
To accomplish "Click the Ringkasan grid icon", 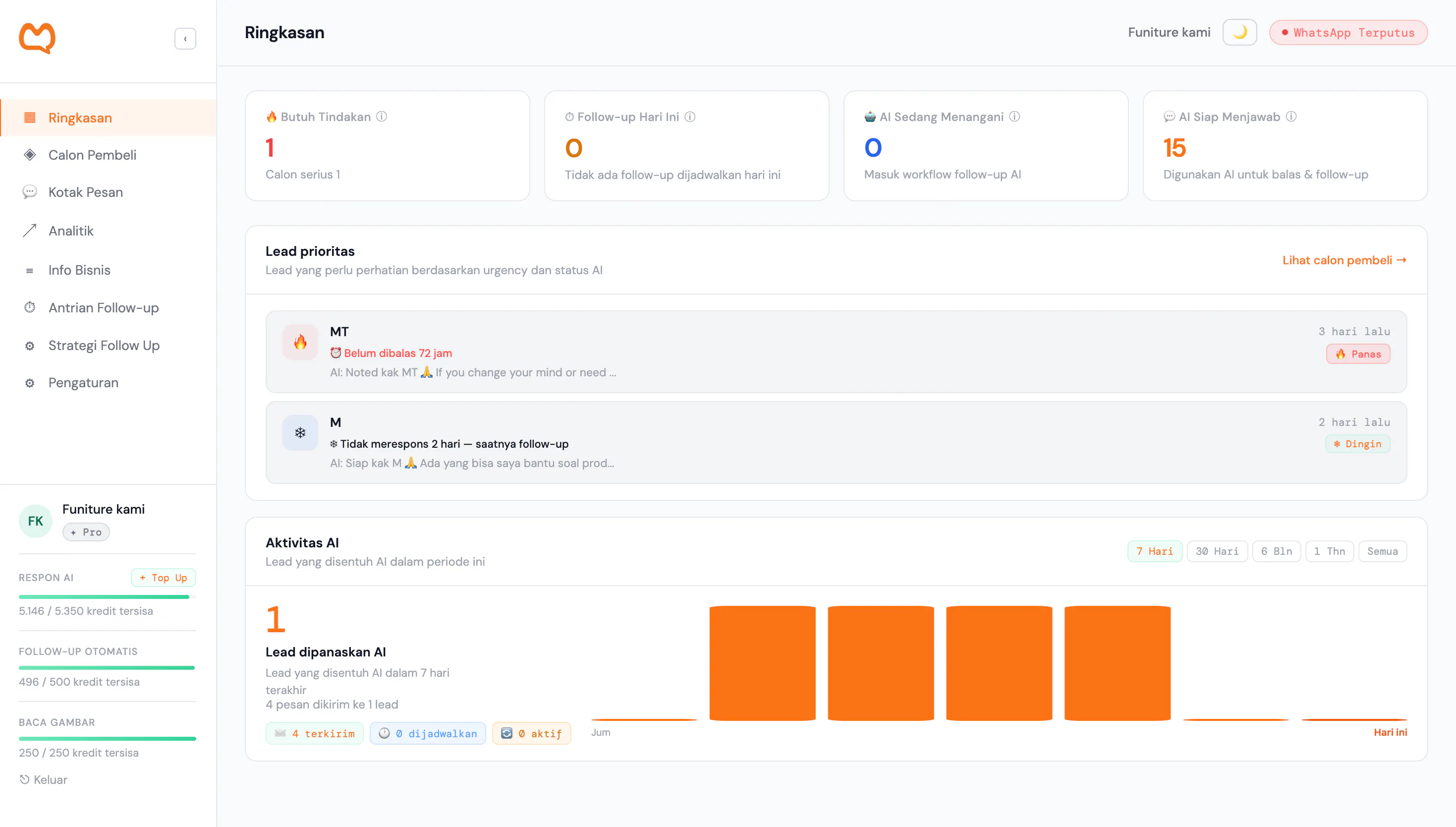I will tap(30, 118).
